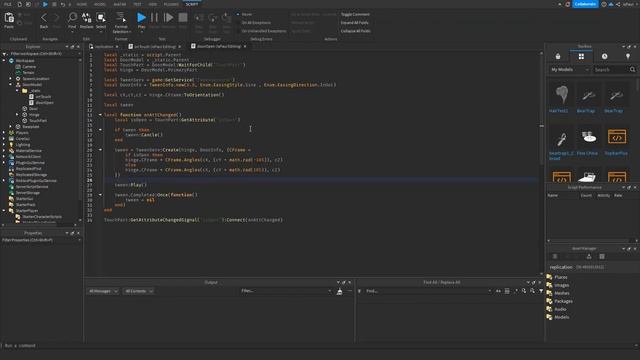The width and height of the screenshot is (640, 360).
Task: Click the script editor vertical scrollbar
Action: point(541,163)
